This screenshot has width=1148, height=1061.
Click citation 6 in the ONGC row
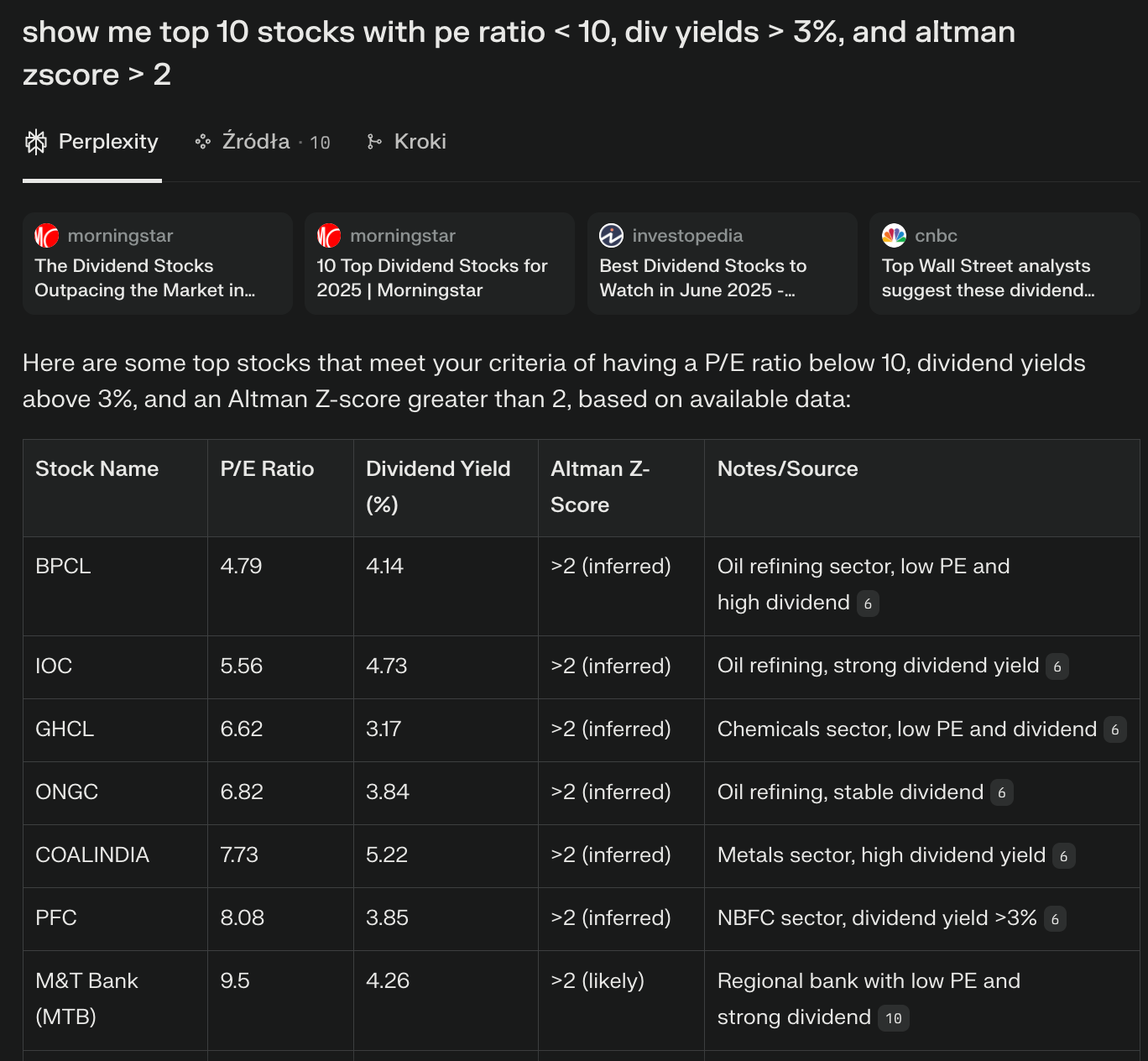(1001, 792)
